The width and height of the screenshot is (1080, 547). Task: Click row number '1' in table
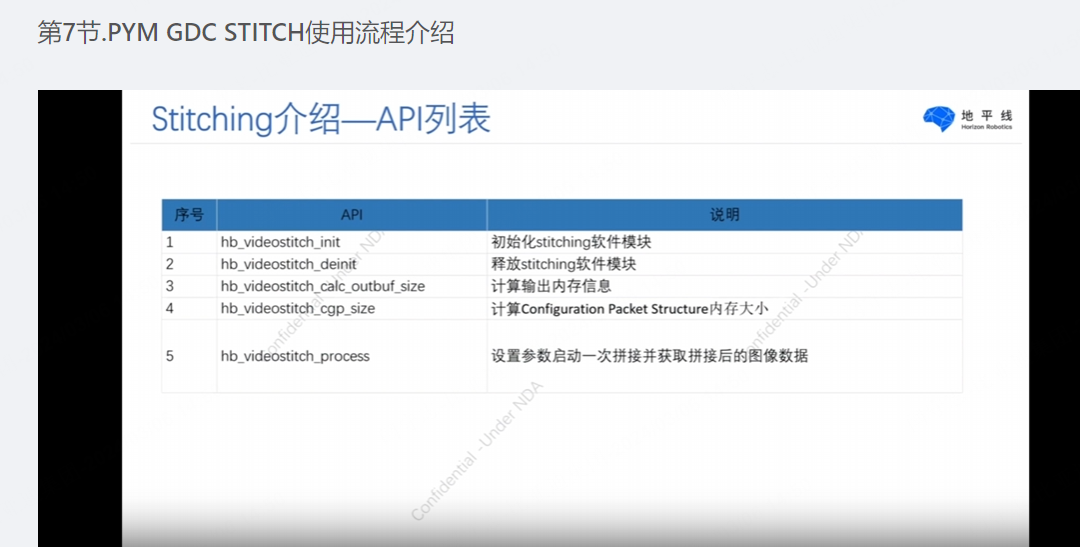click(x=169, y=242)
